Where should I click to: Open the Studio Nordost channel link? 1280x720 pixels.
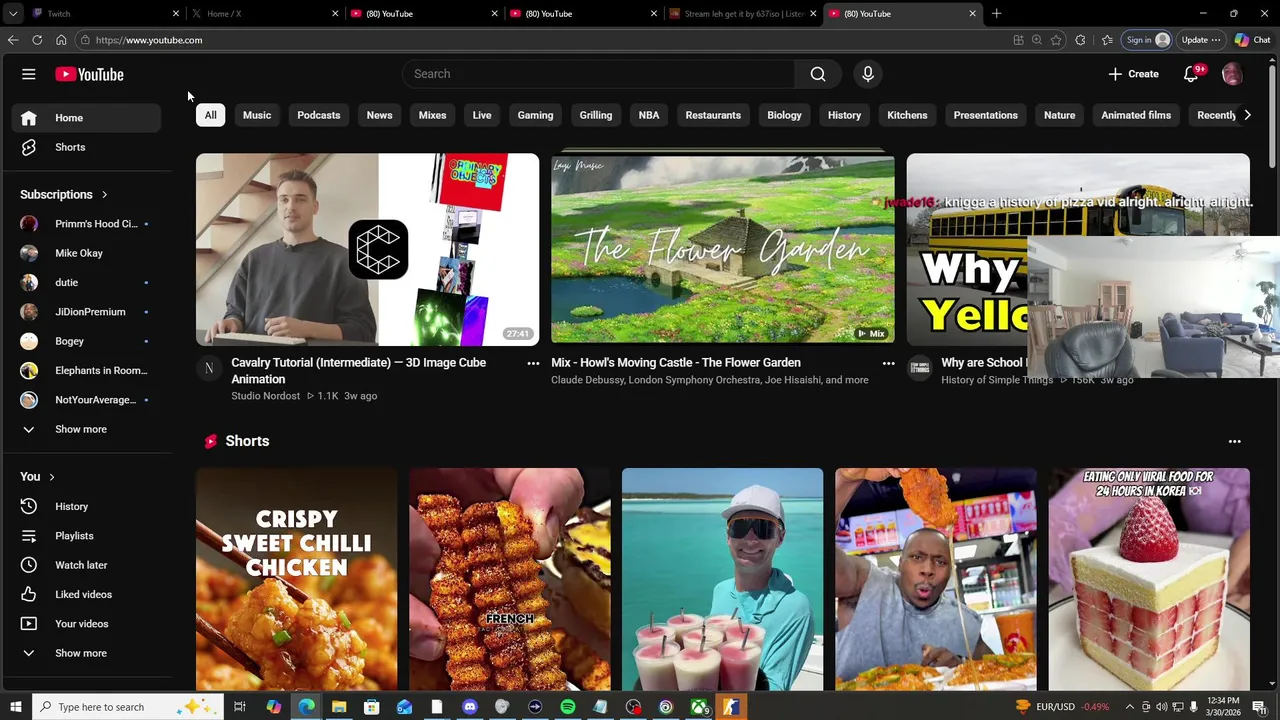coord(265,396)
